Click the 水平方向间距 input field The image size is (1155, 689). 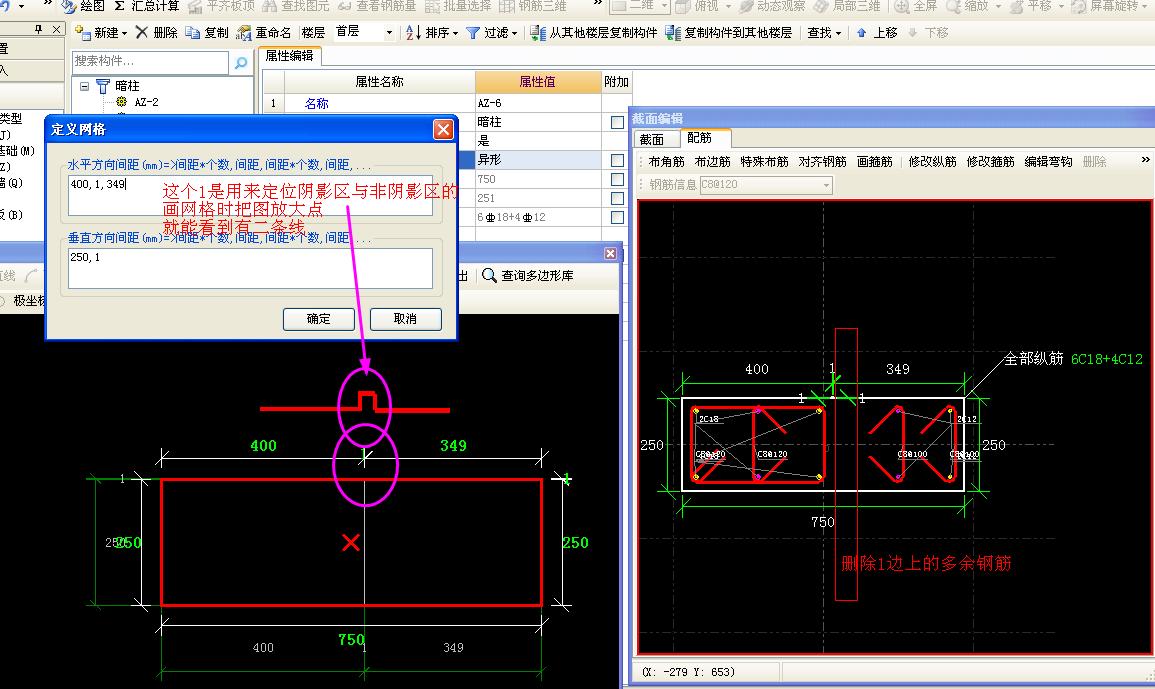click(250, 195)
